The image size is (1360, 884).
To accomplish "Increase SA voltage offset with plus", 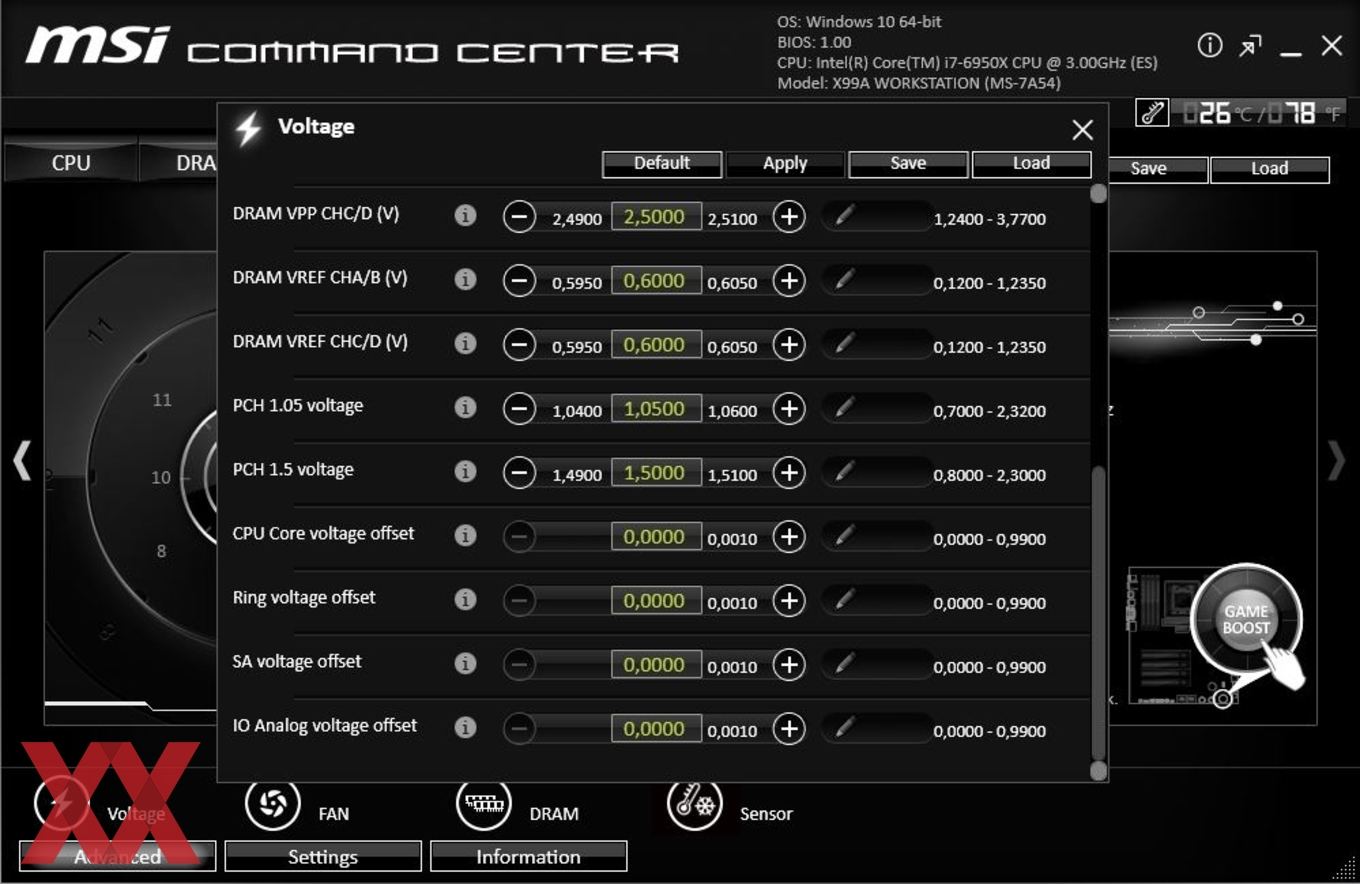I will point(789,665).
